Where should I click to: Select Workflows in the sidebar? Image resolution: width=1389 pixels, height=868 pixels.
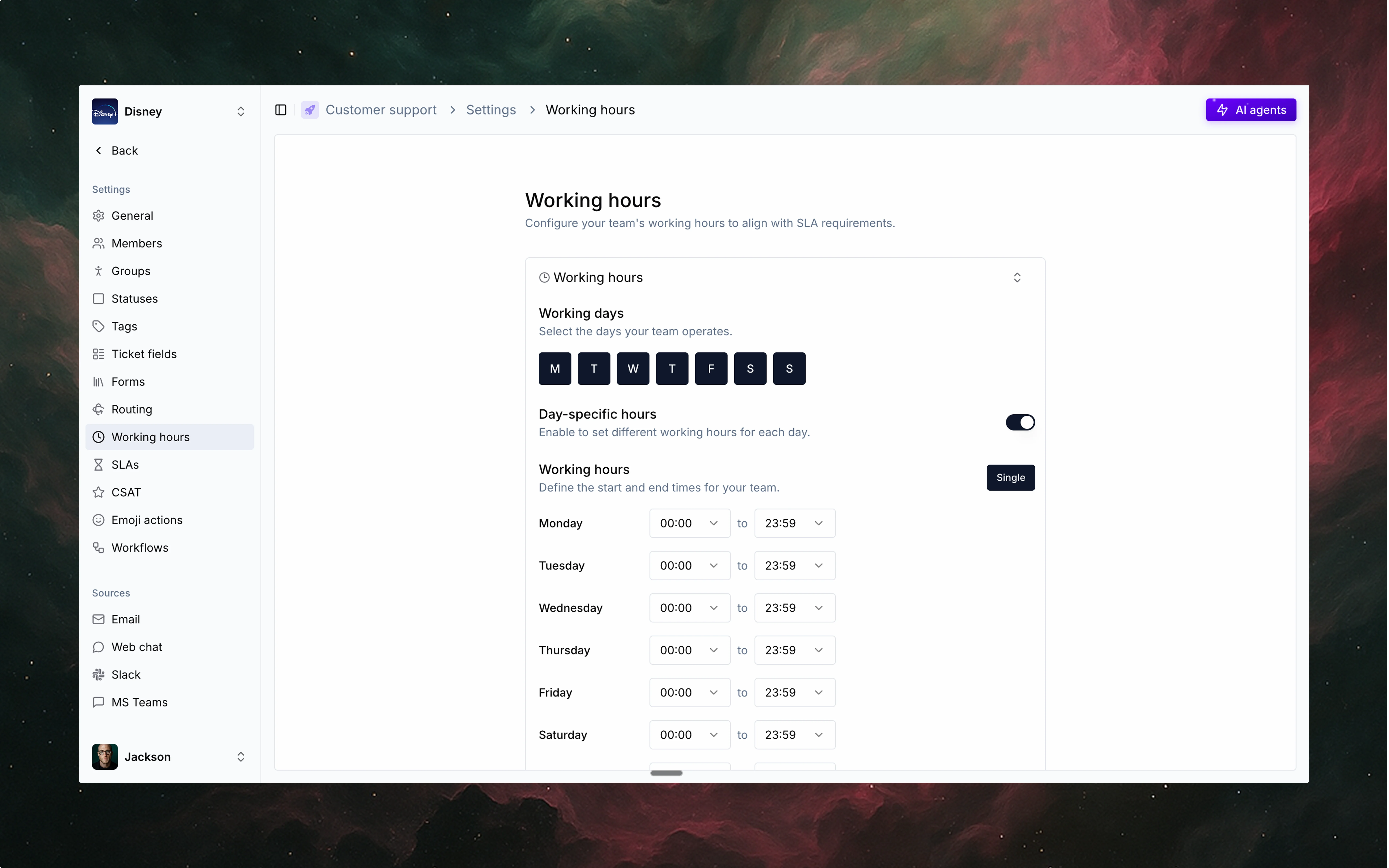pyautogui.click(x=170, y=548)
